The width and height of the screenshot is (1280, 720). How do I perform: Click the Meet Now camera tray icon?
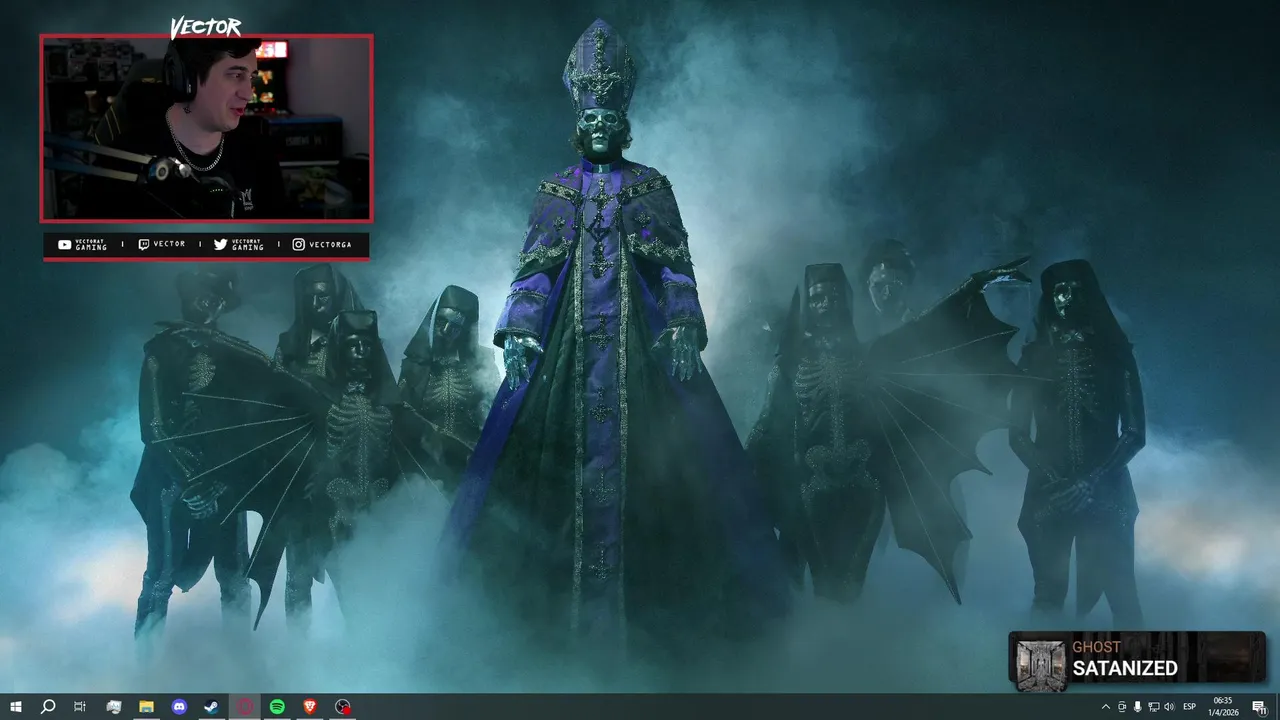[1122, 707]
